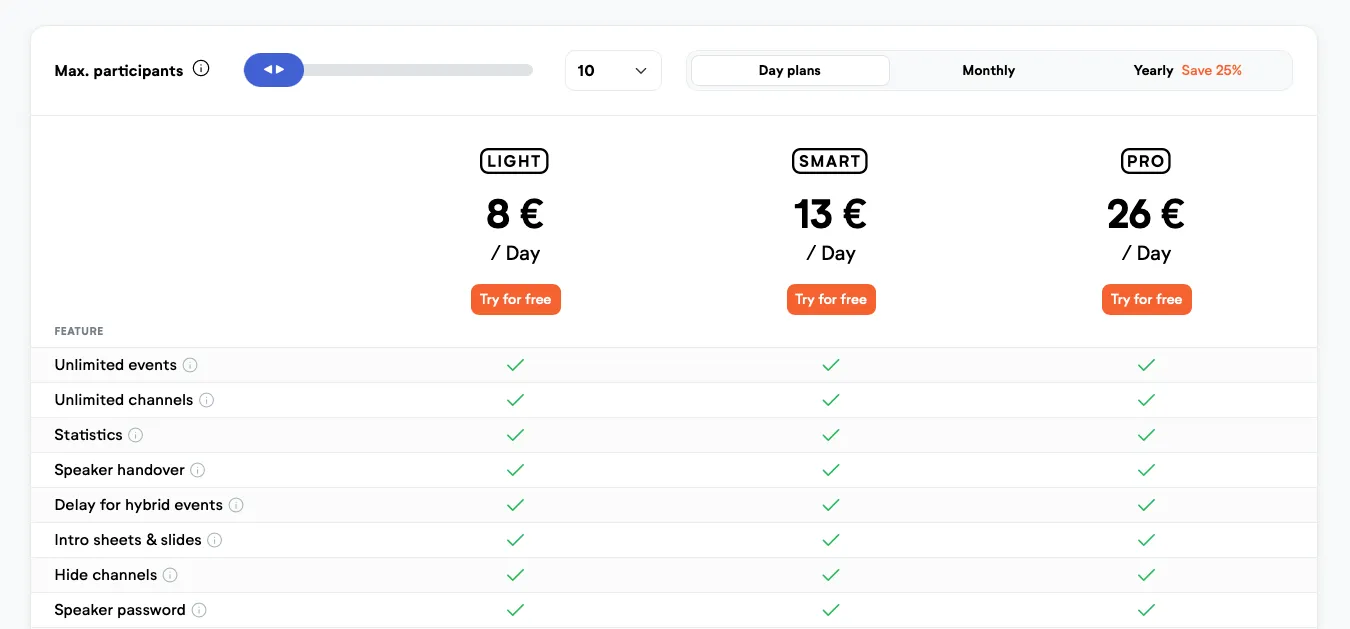Click the 13 € price text
The height and width of the screenshot is (629, 1350).
click(x=831, y=214)
